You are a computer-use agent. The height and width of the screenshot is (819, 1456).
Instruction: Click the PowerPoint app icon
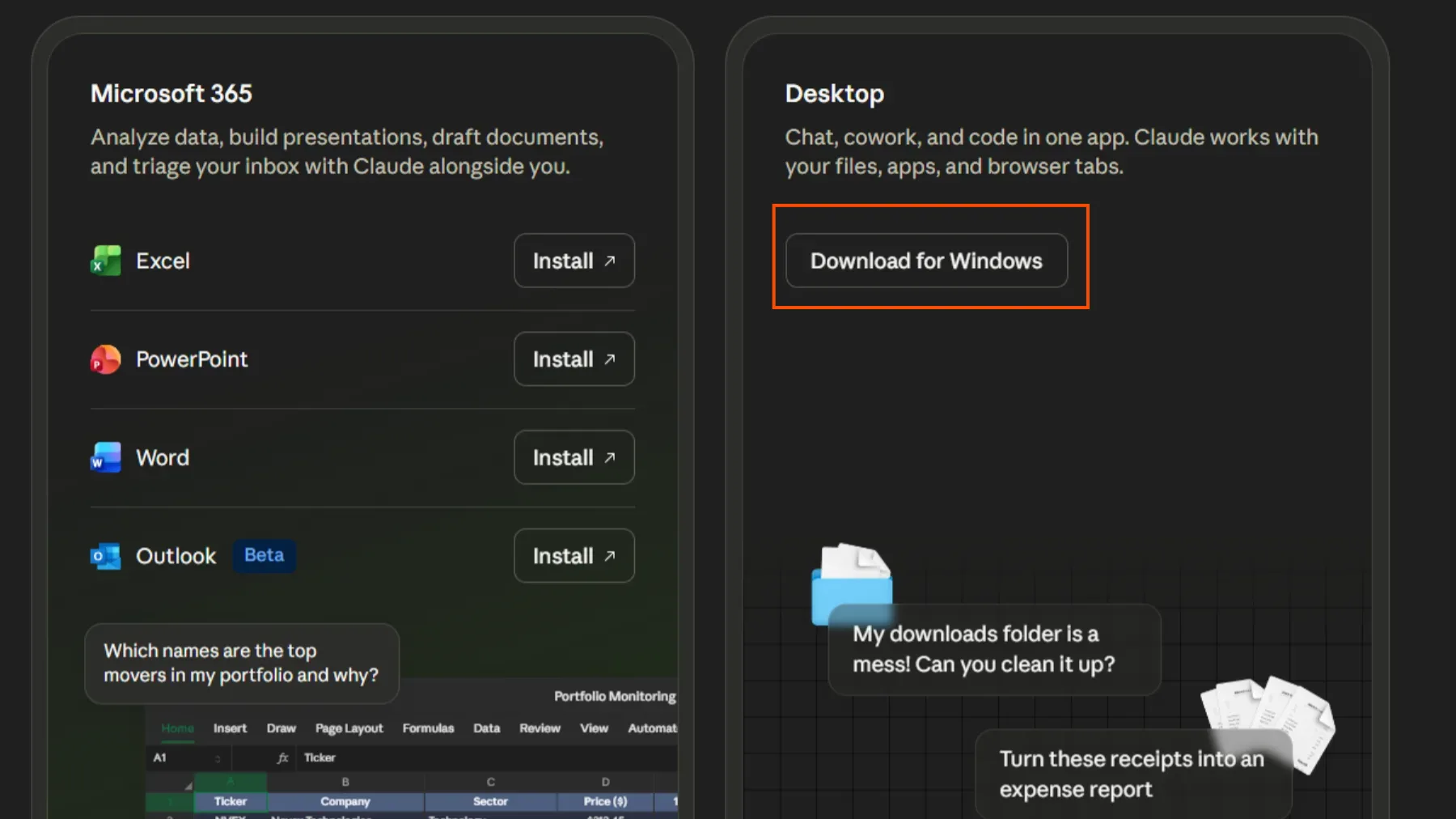point(105,359)
